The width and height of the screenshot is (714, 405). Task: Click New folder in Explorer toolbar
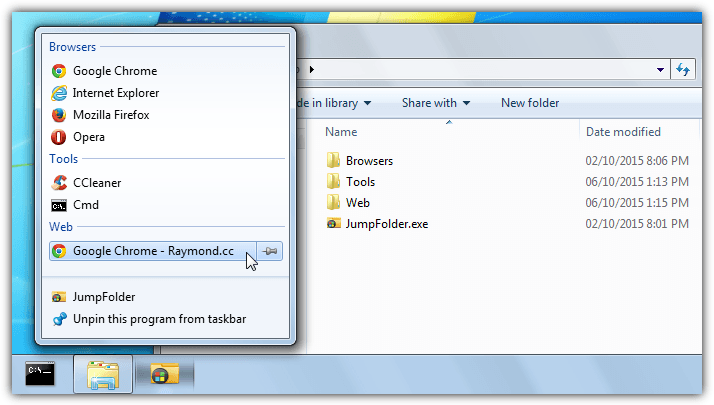pos(530,103)
